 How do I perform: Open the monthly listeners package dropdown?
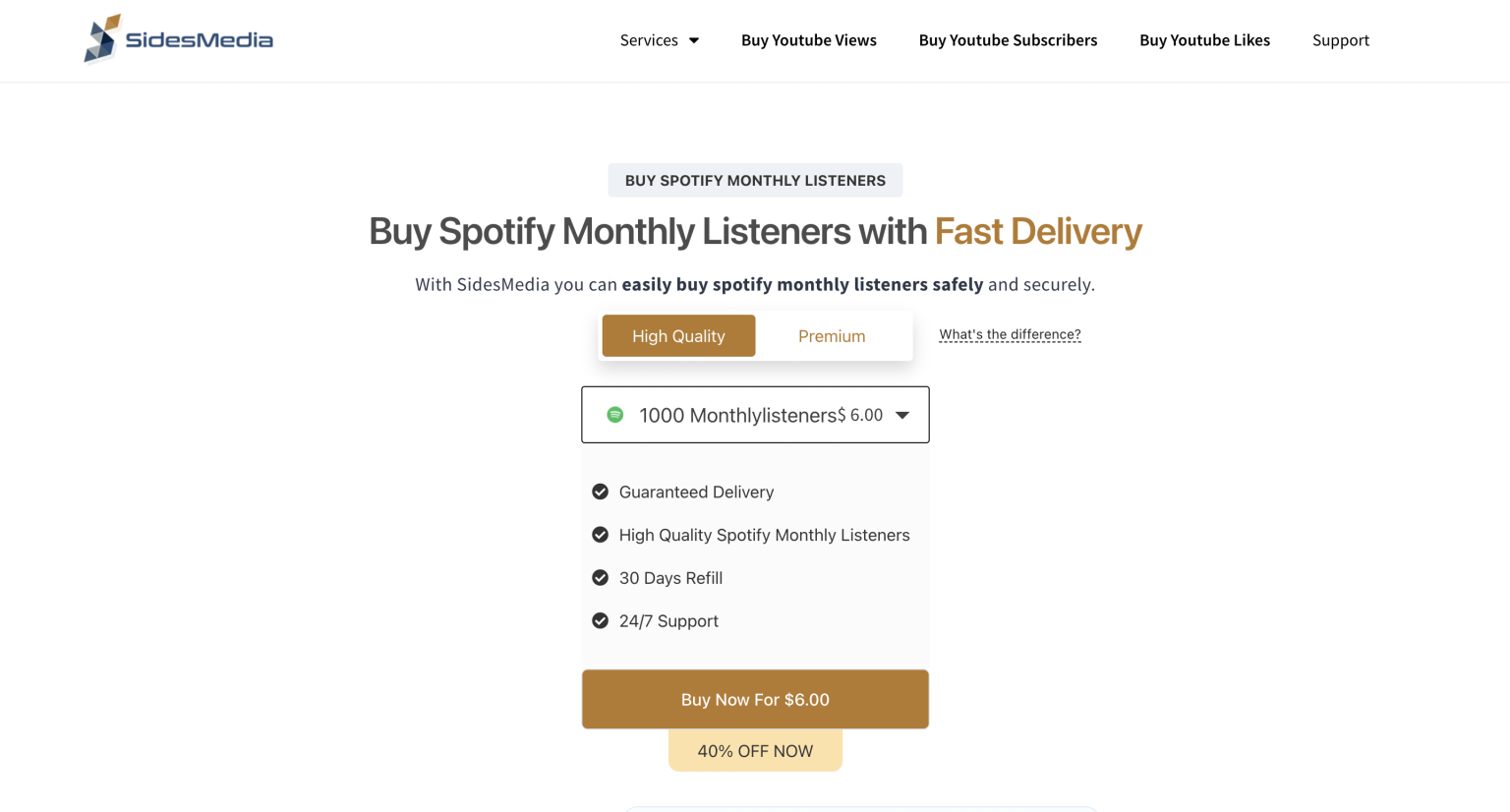click(x=755, y=415)
